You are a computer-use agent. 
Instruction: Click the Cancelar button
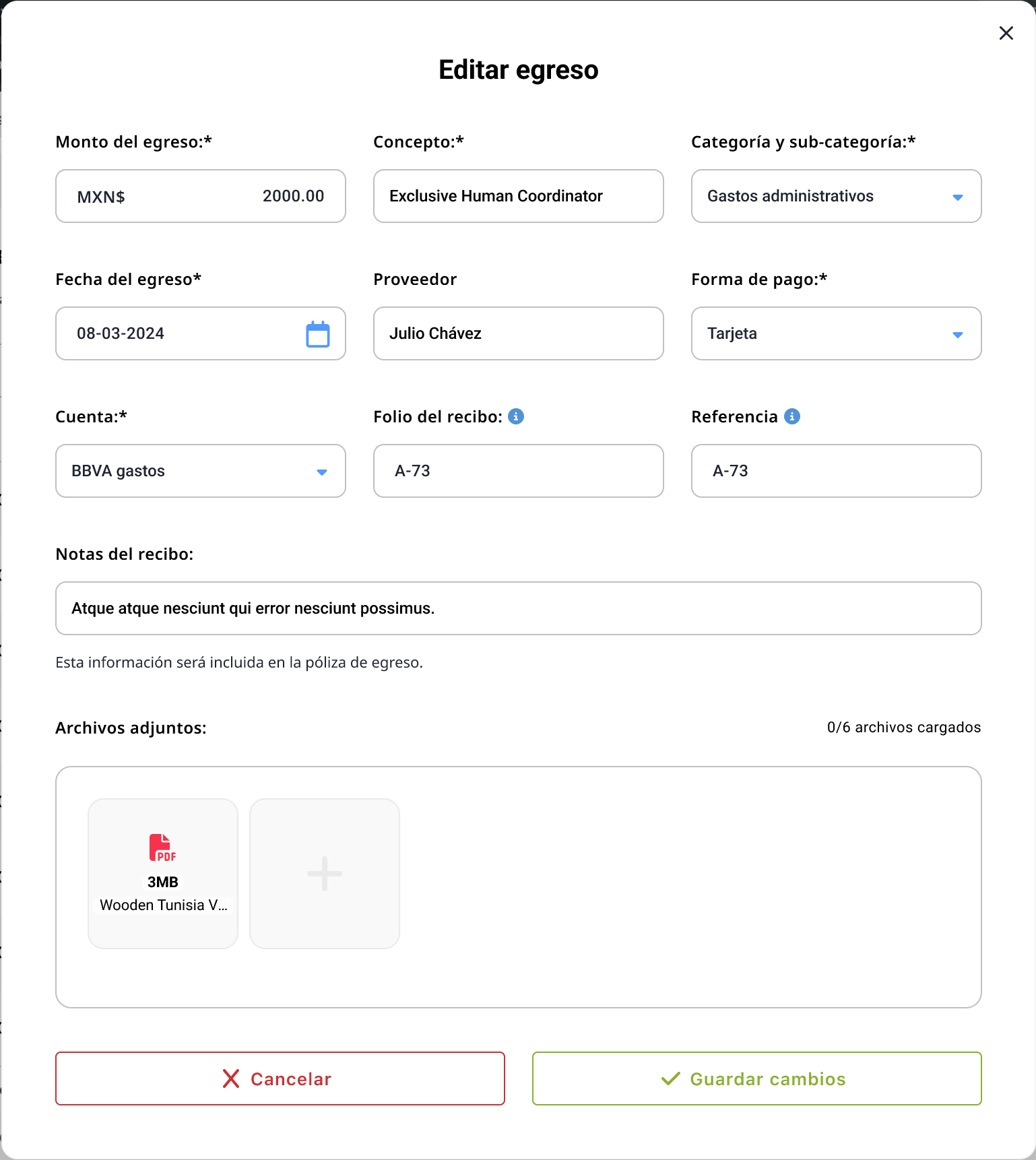[280, 1078]
